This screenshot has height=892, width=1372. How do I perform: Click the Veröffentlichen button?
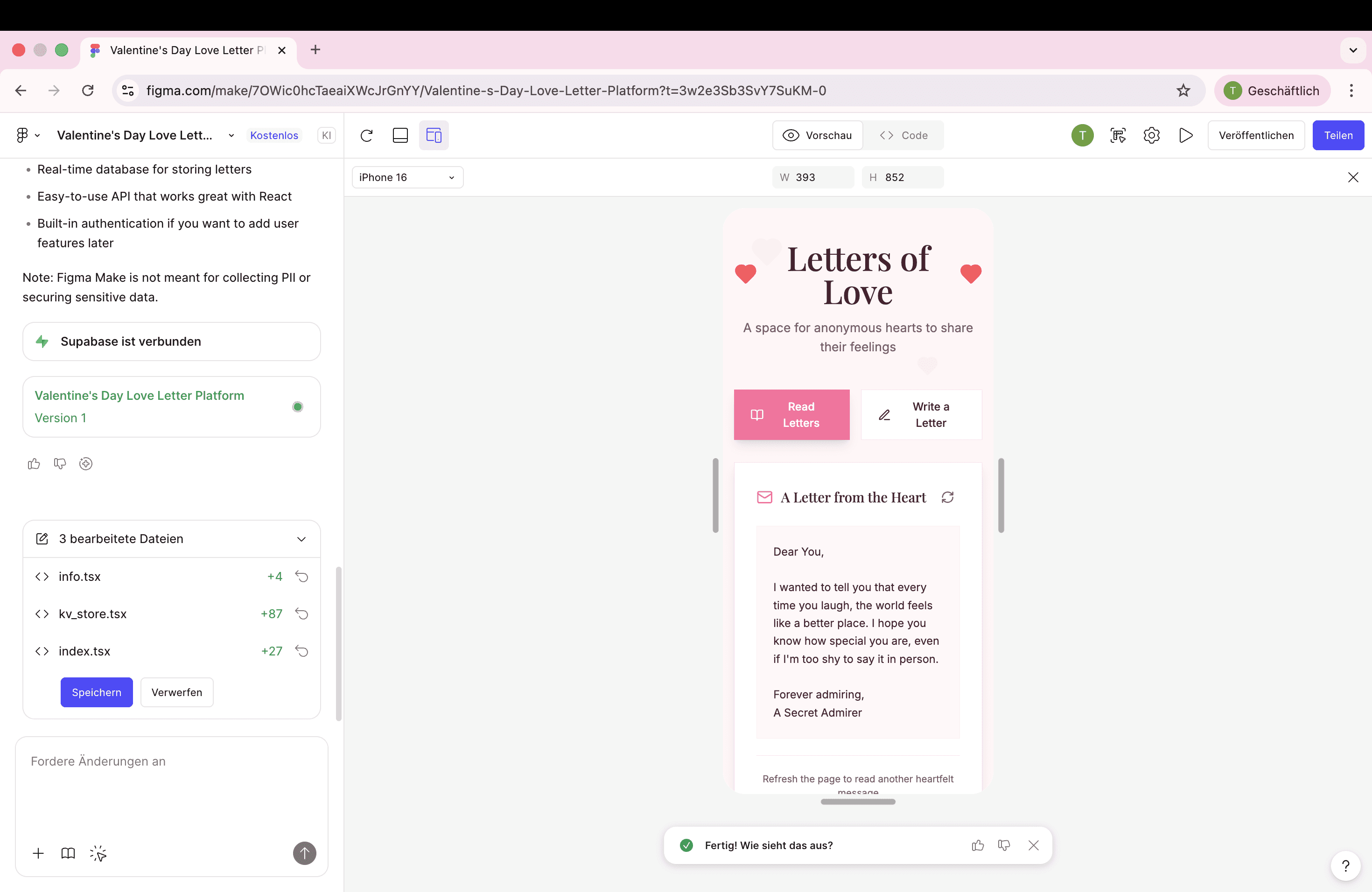pos(1255,135)
